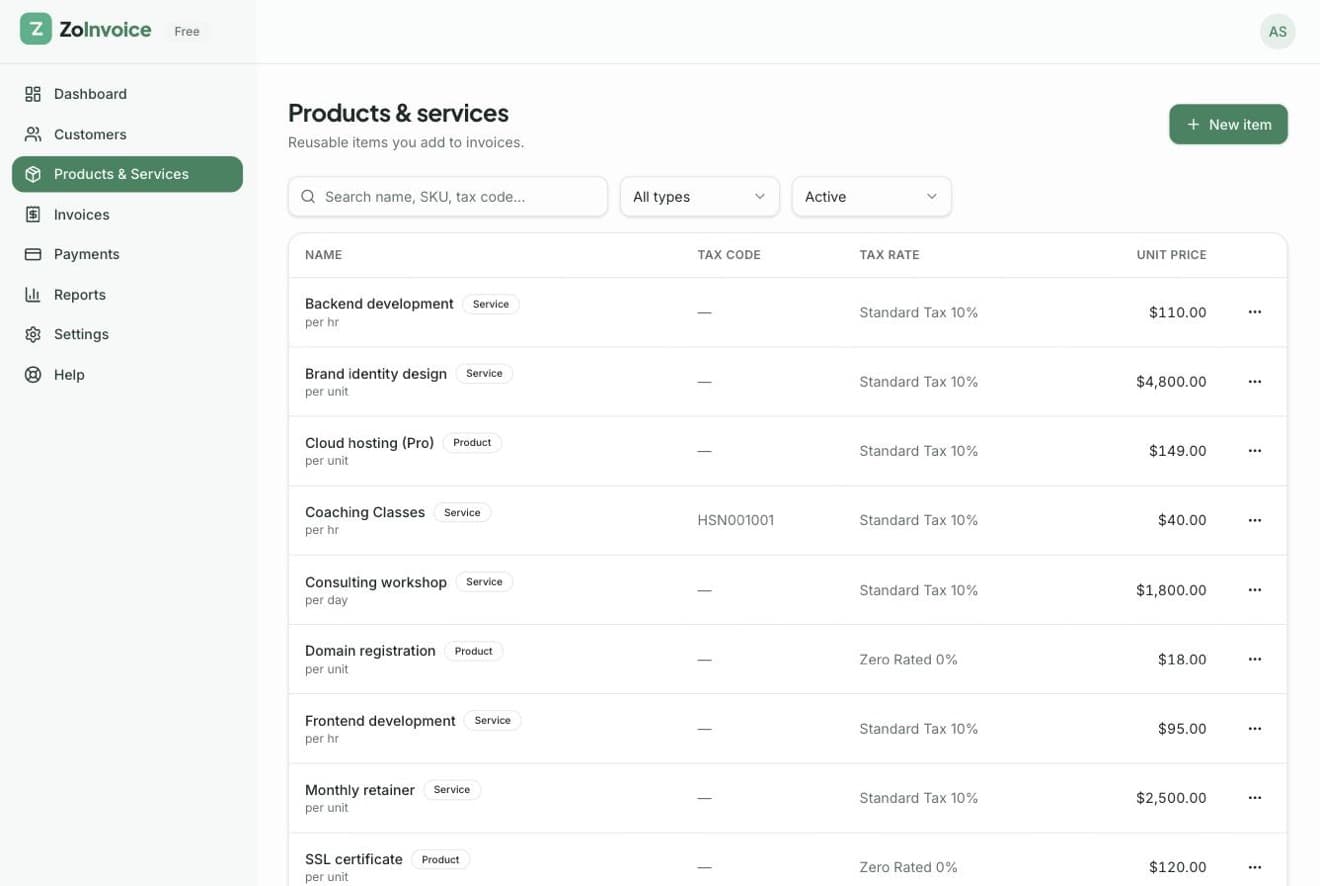Click Zero Rated 0% for Domain registration

(x=908, y=659)
